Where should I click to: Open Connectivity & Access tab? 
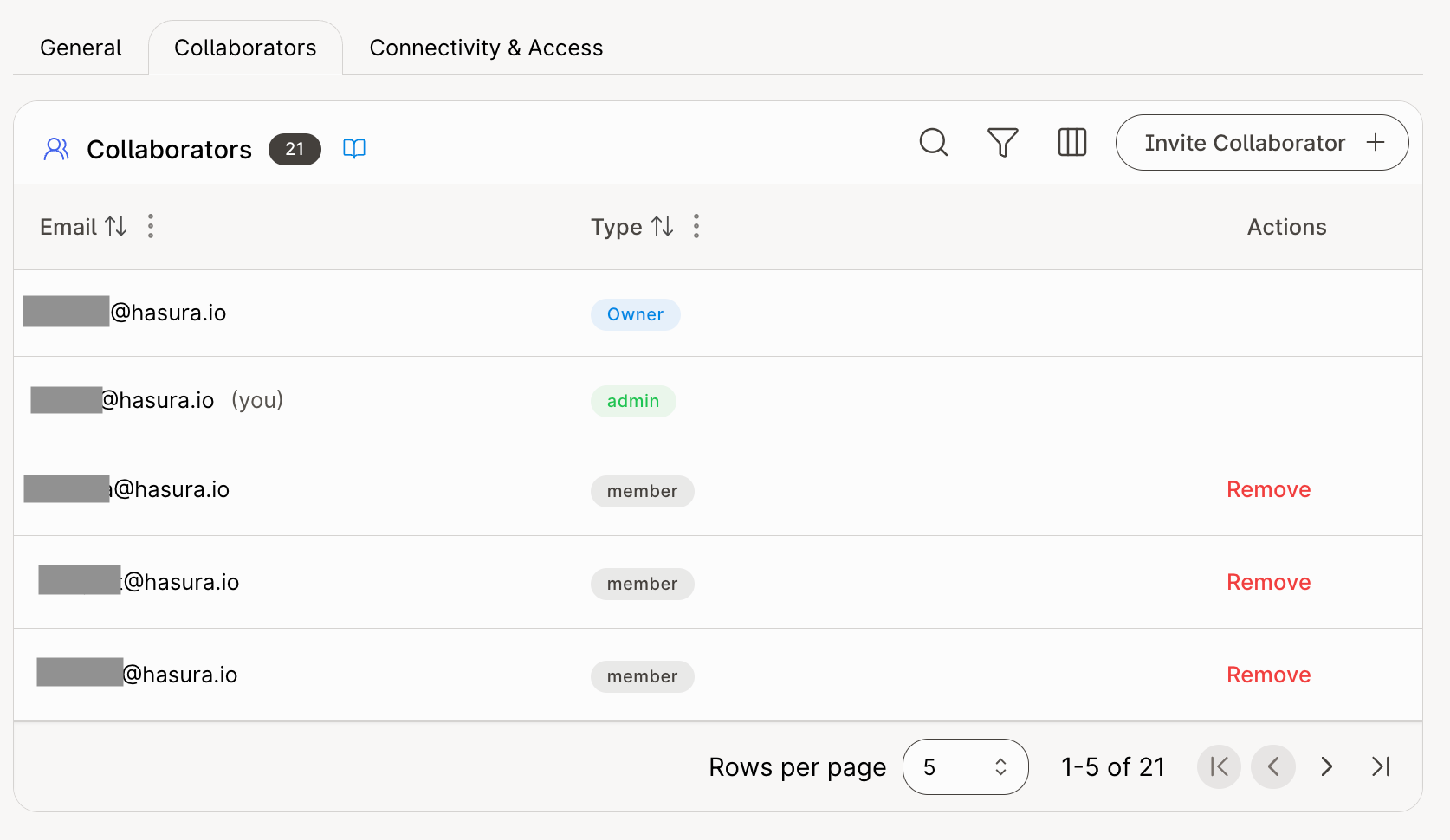[486, 48]
